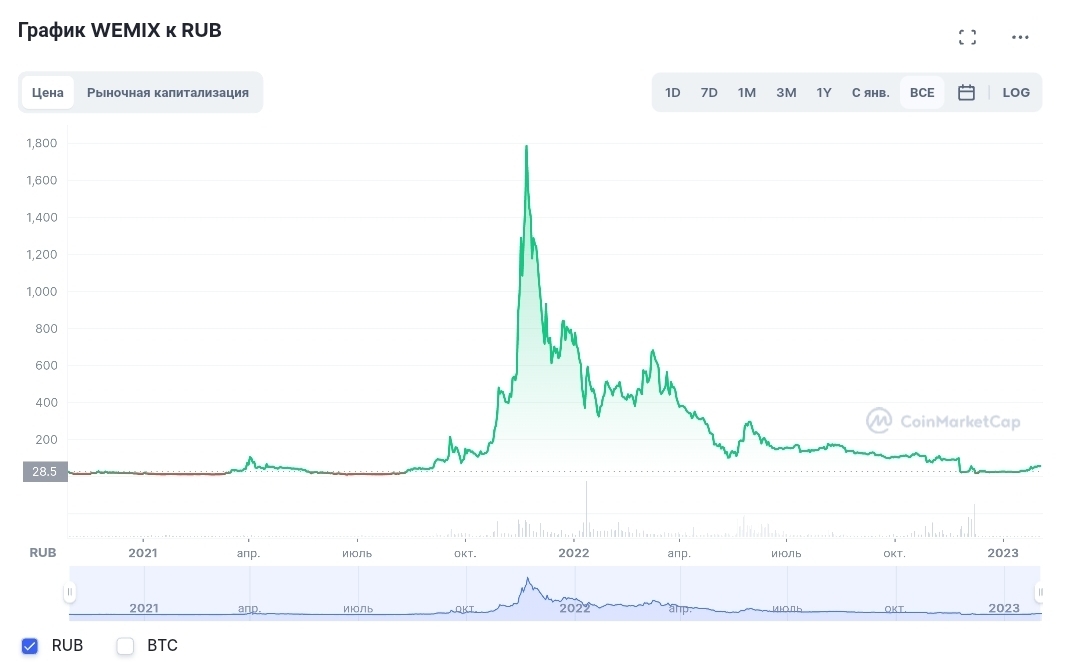Click the fullscreen expand icon

point(967,37)
